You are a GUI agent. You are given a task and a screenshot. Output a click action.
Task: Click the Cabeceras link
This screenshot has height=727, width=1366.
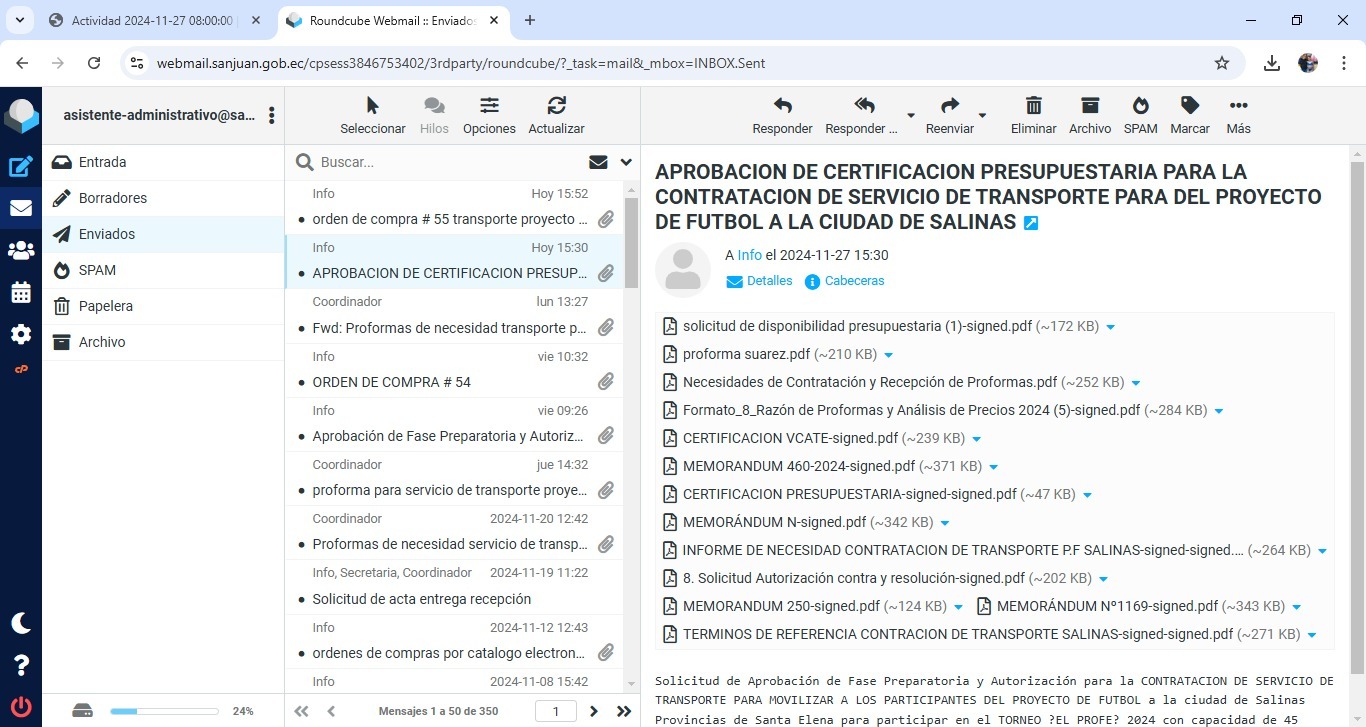tap(854, 281)
